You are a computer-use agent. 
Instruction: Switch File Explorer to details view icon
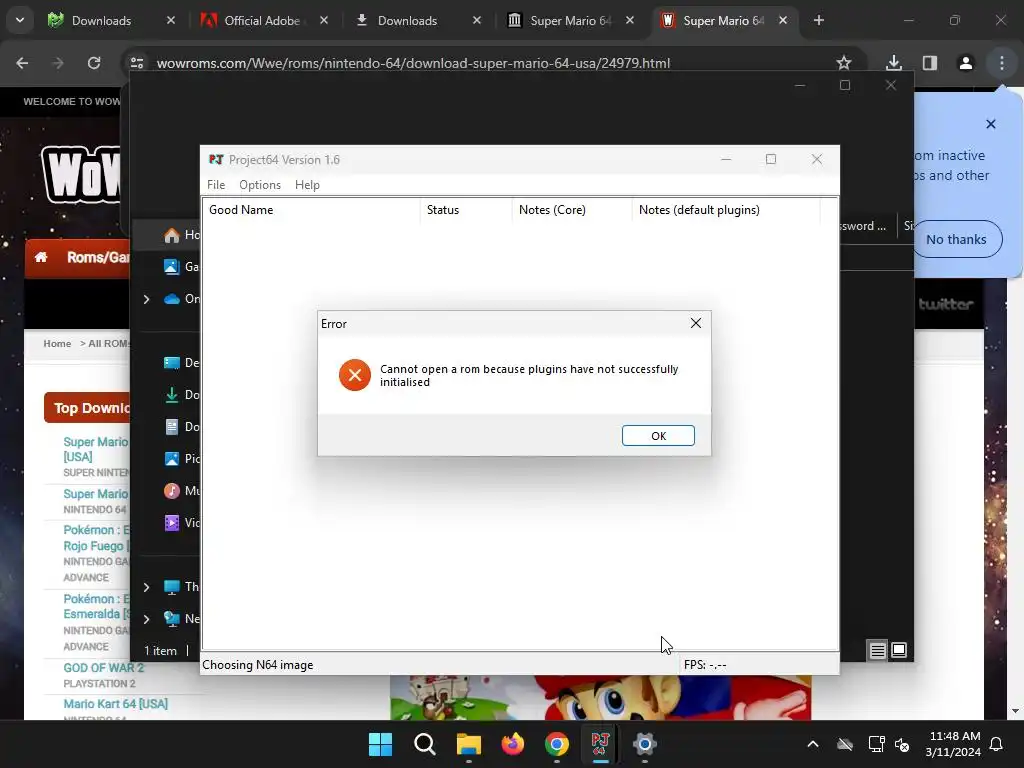tap(877, 650)
